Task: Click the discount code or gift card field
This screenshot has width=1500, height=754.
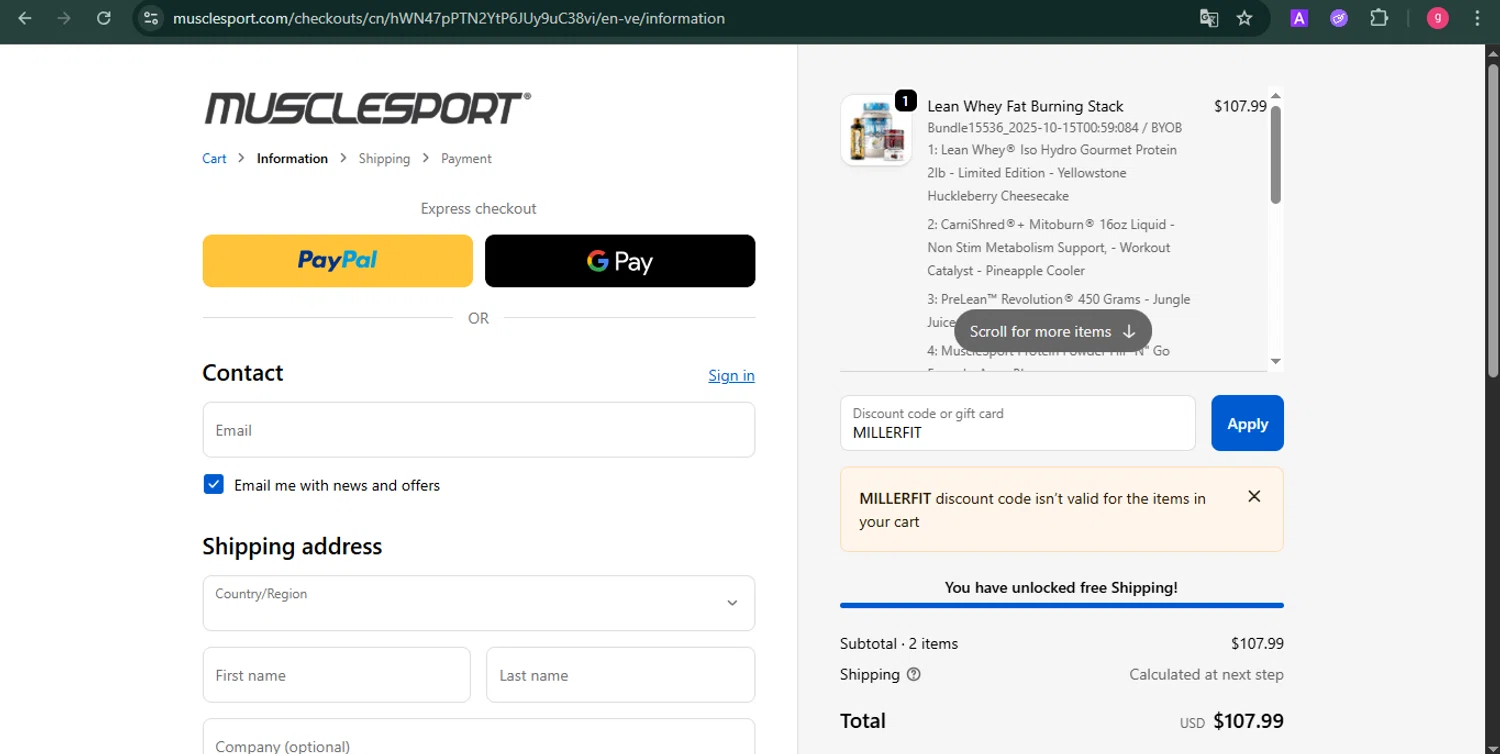Action: [x=1018, y=423]
